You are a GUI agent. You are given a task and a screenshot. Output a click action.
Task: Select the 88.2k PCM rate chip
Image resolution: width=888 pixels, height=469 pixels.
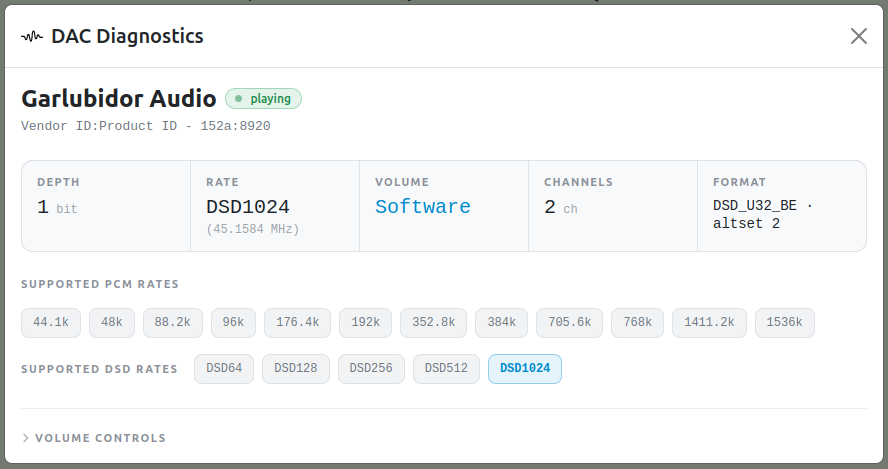(173, 322)
